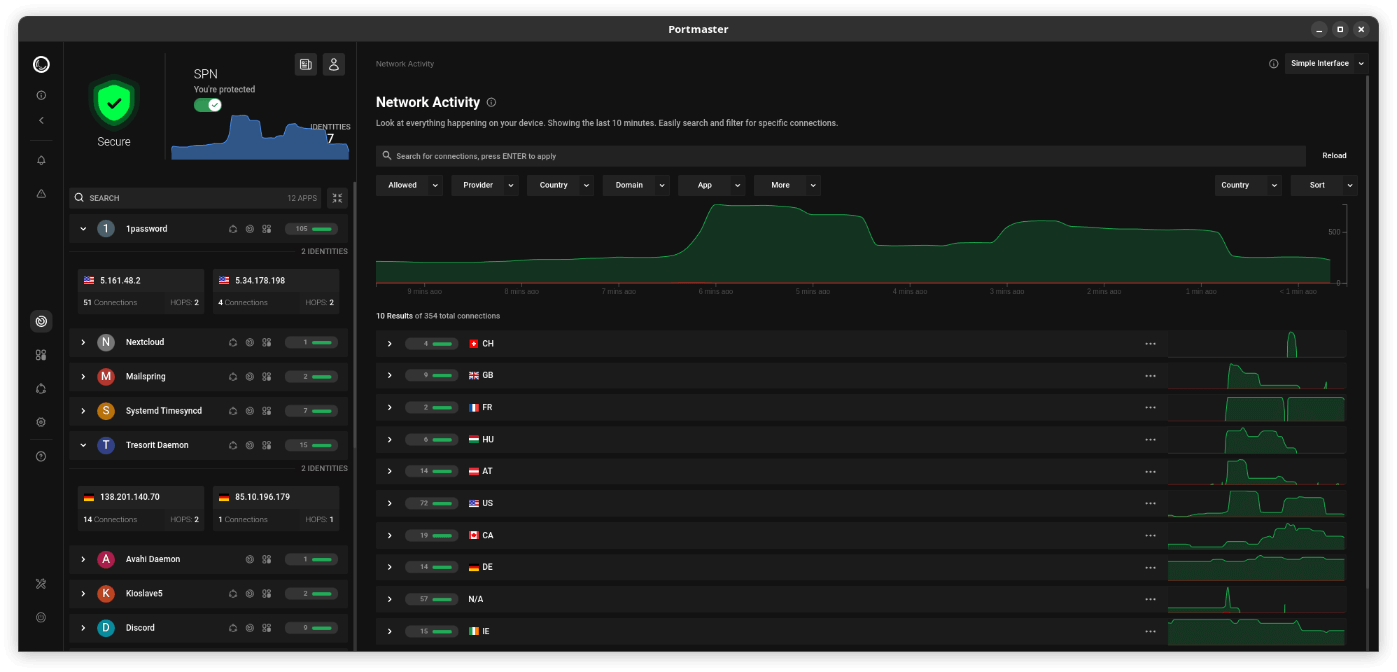Open the three-dot menu on the CH row
Screen dimensions: 1397x672
click(1150, 343)
